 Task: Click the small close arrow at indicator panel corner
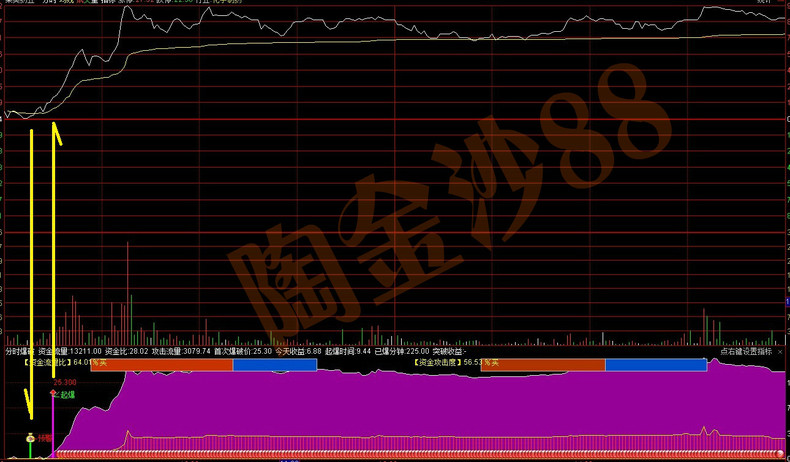780,352
